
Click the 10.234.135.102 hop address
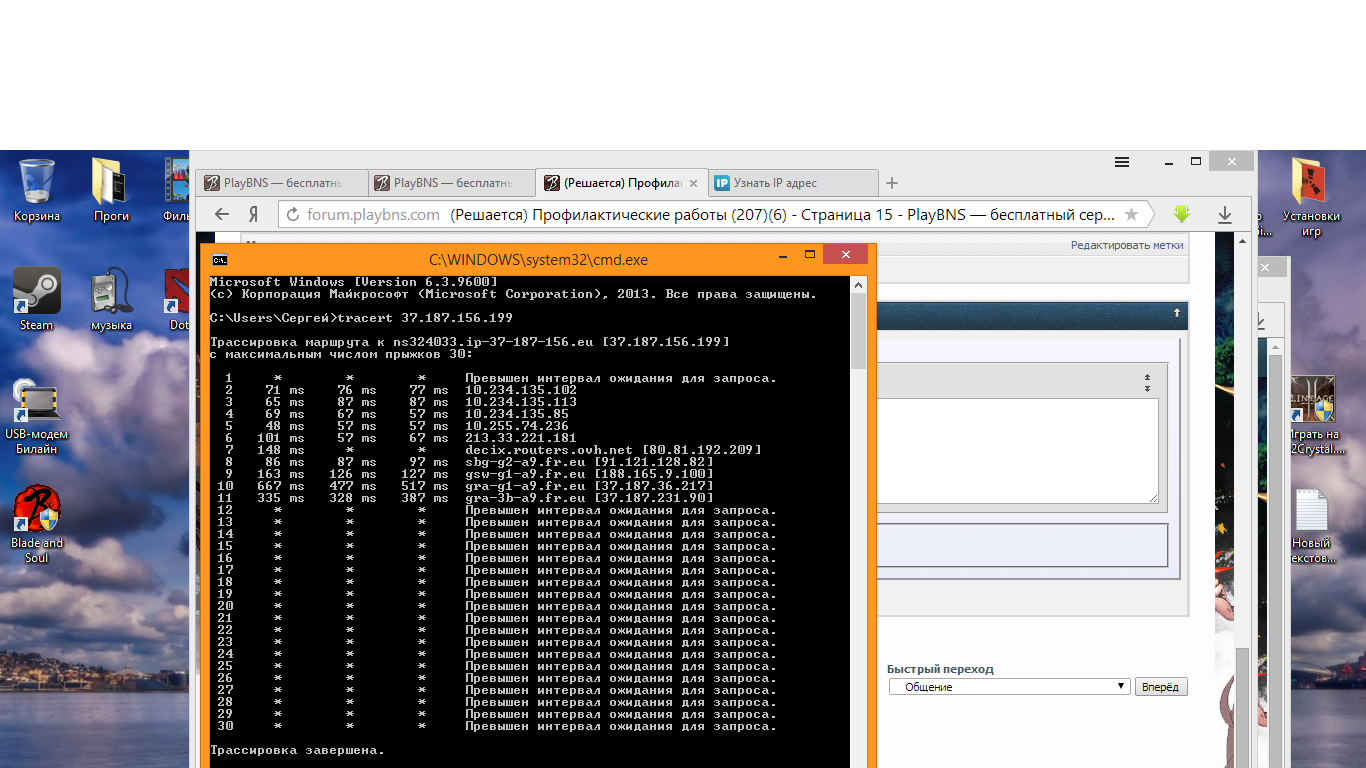tap(521, 390)
